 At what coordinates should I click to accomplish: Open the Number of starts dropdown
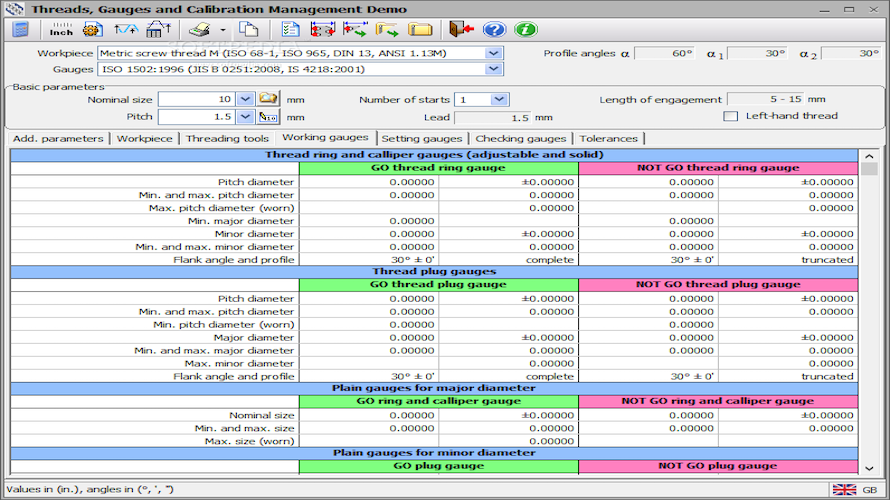pyautogui.click(x=498, y=99)
